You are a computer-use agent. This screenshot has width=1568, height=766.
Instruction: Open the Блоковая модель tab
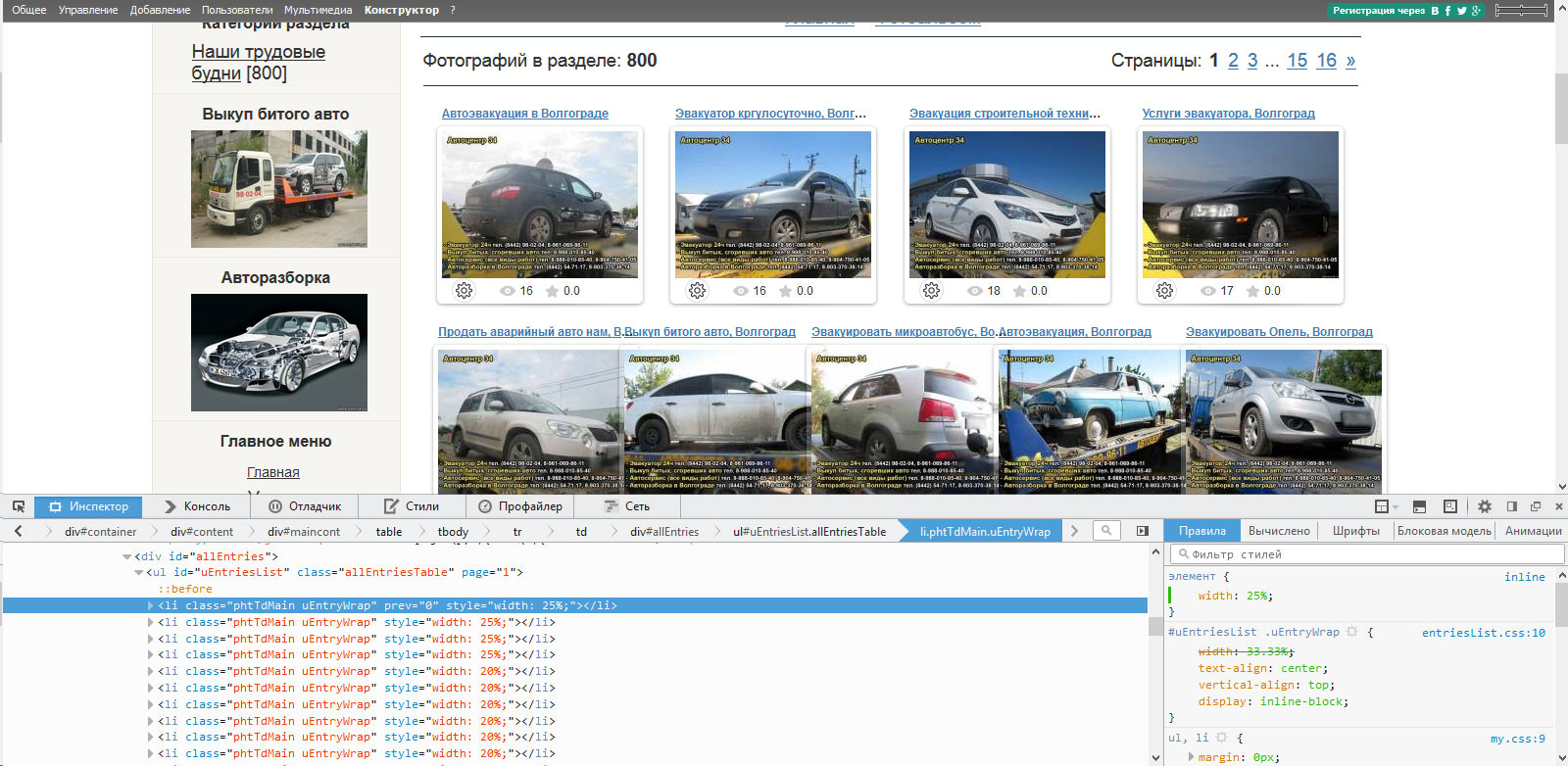pos(1444,531)
